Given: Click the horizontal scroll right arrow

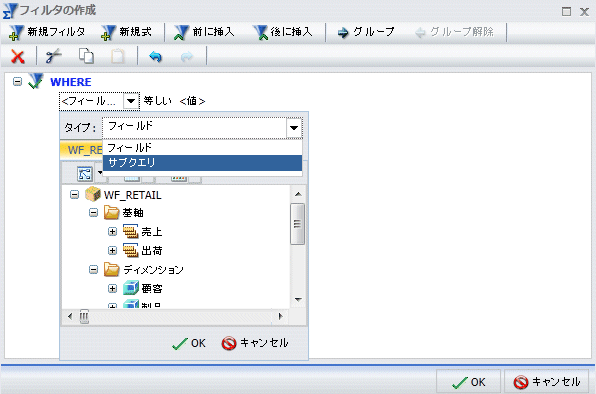Looking at the screenshot, I should [281, 316].
